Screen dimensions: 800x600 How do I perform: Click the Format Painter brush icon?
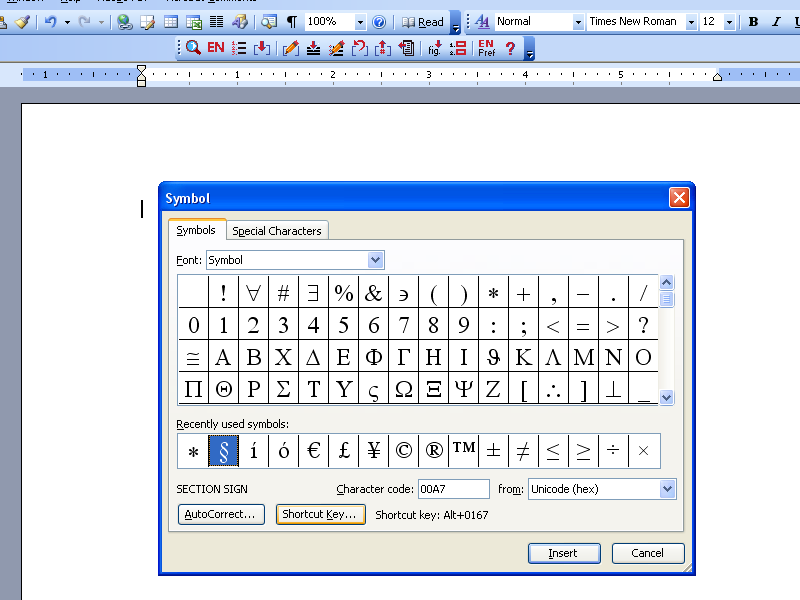click(22, 22)
